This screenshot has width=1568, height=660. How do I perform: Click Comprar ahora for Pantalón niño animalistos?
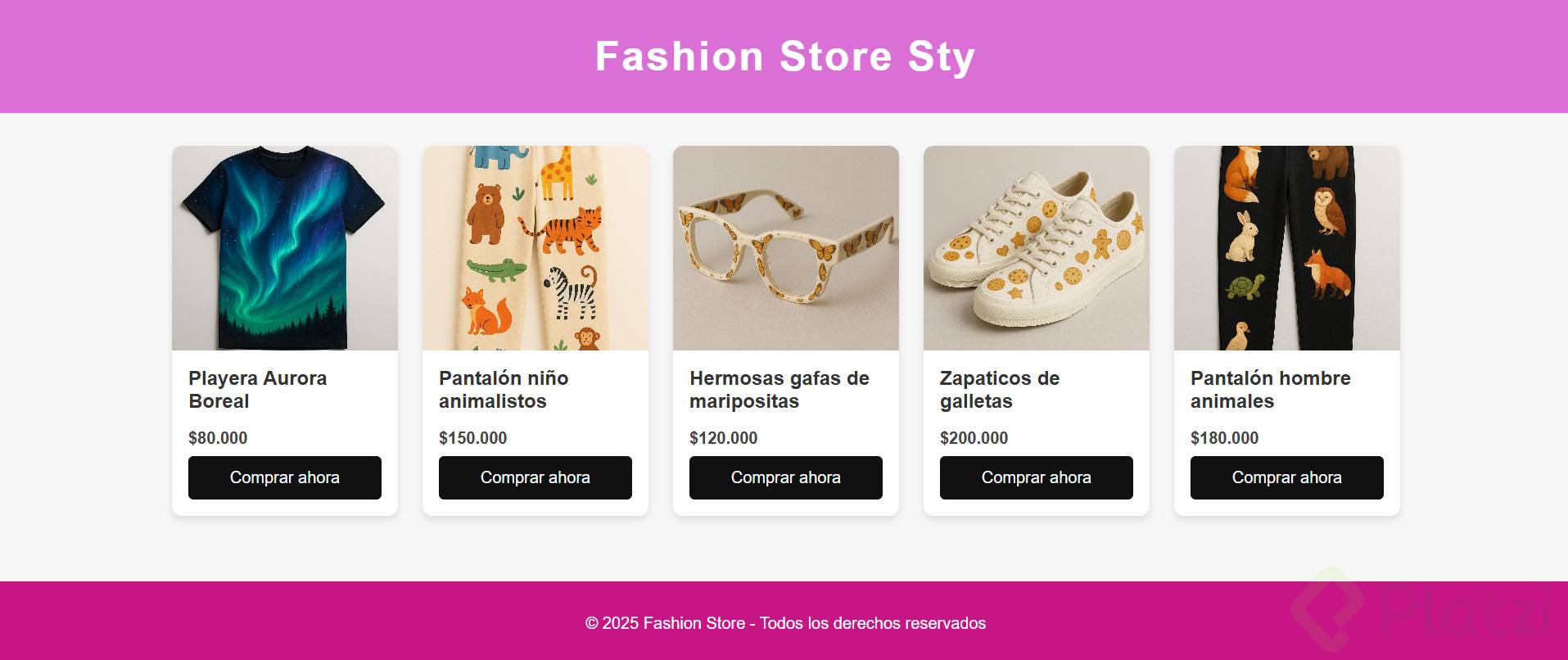click(535, 477)
